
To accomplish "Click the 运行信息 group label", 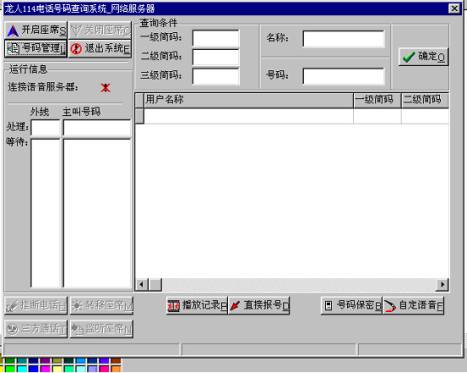I will pyautogui.click(x=28, y=69).
